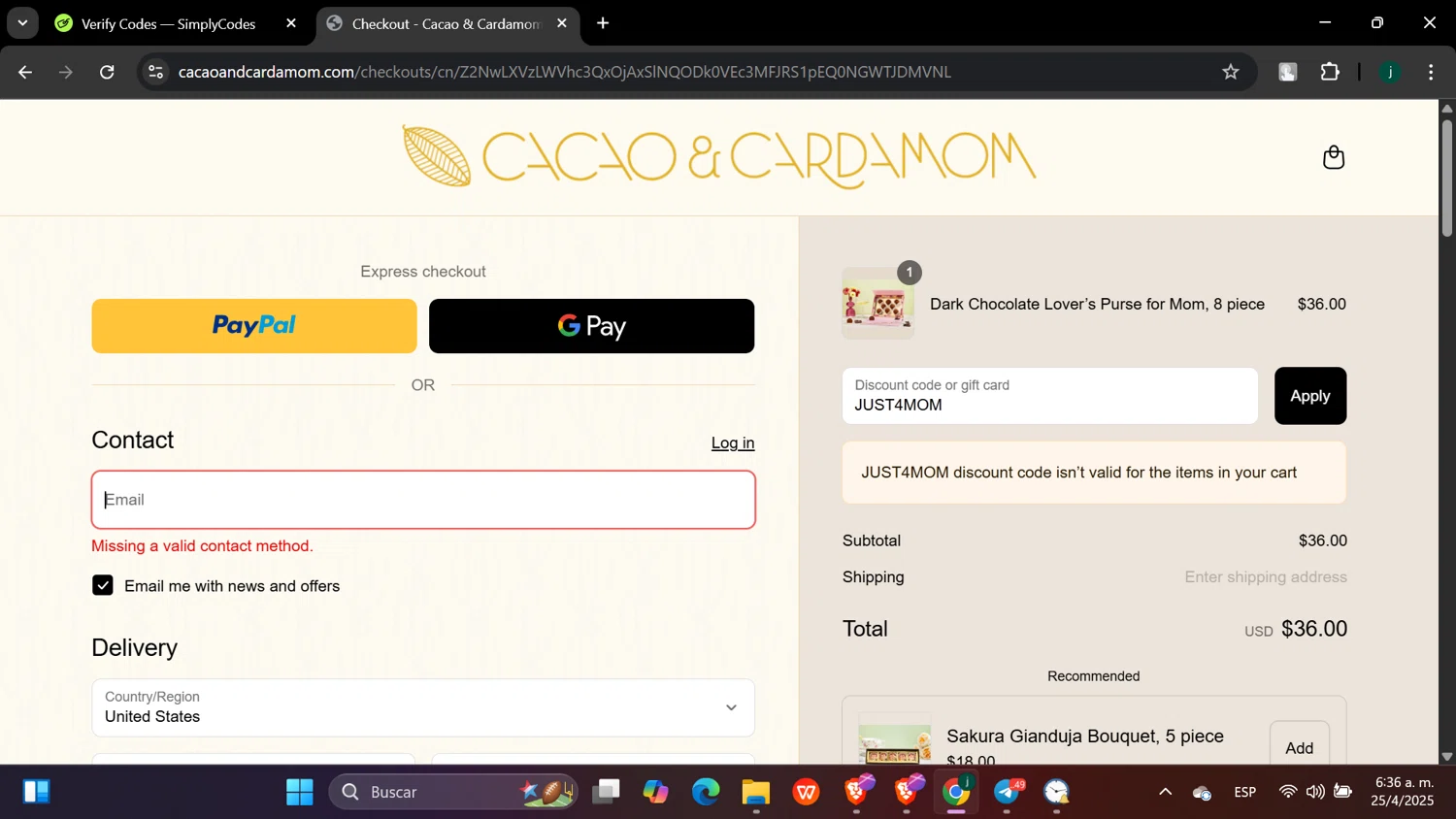Open Telegram from the taskbar

click(1007, 792)
